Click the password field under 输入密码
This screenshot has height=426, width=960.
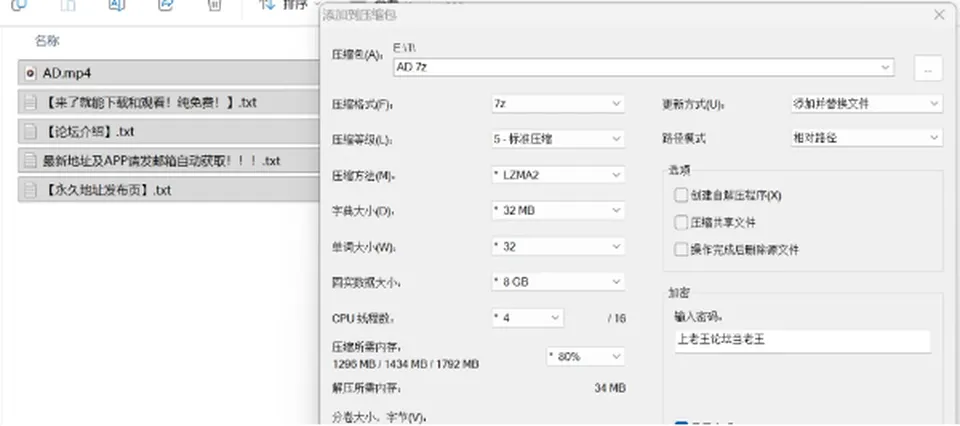click(803, 340)
